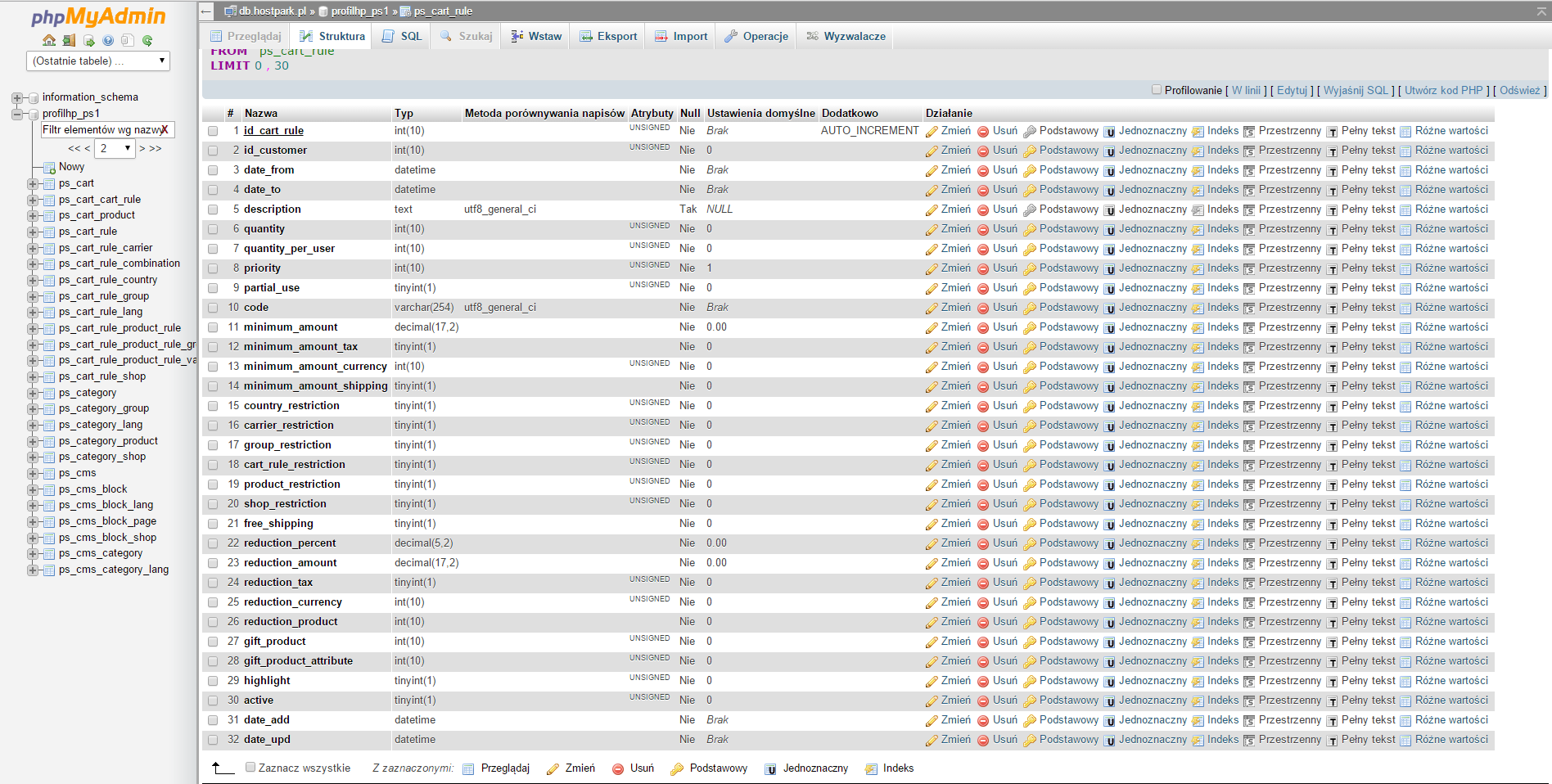Click the Nowy new-table icon
1552x784 pixels.
(49, 167)
